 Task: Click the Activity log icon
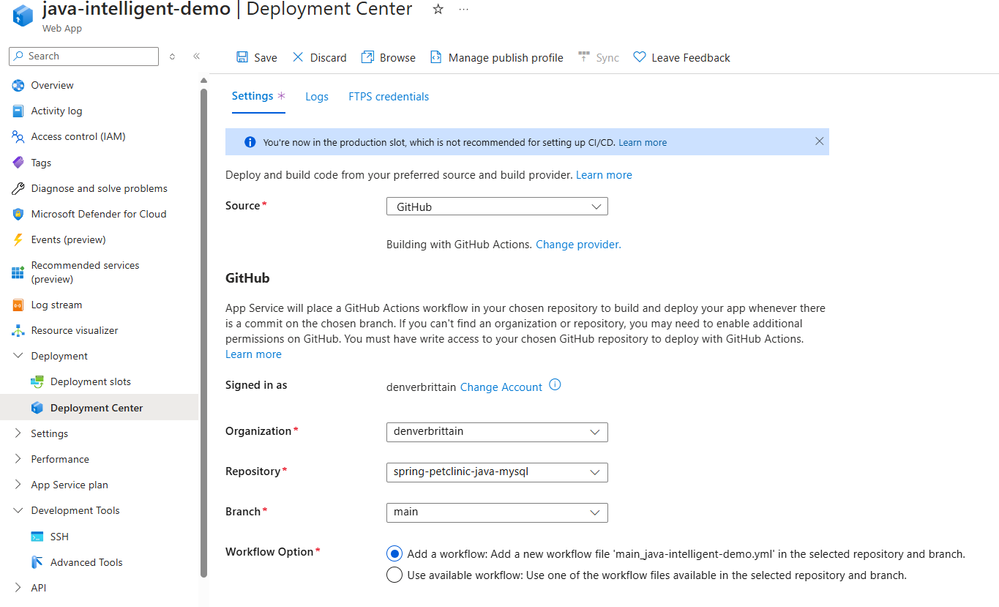[18, 111]
